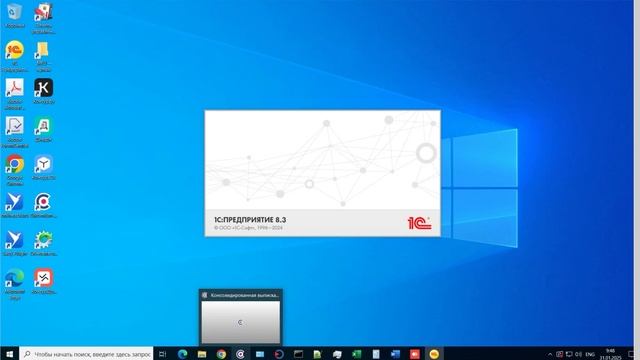Image resolution: width=640 pixels, height=360 pixels.
Task: Open the red square taskbar app
Action: 415,354
